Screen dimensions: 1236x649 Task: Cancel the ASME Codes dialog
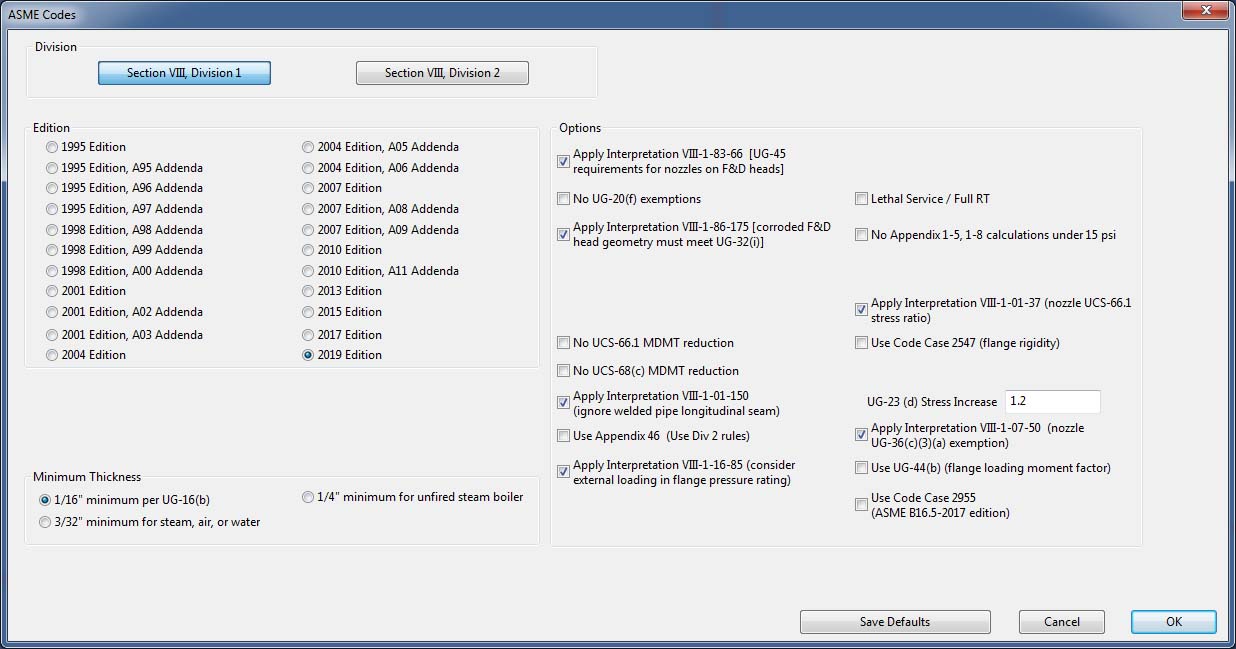pos(1062,622)
